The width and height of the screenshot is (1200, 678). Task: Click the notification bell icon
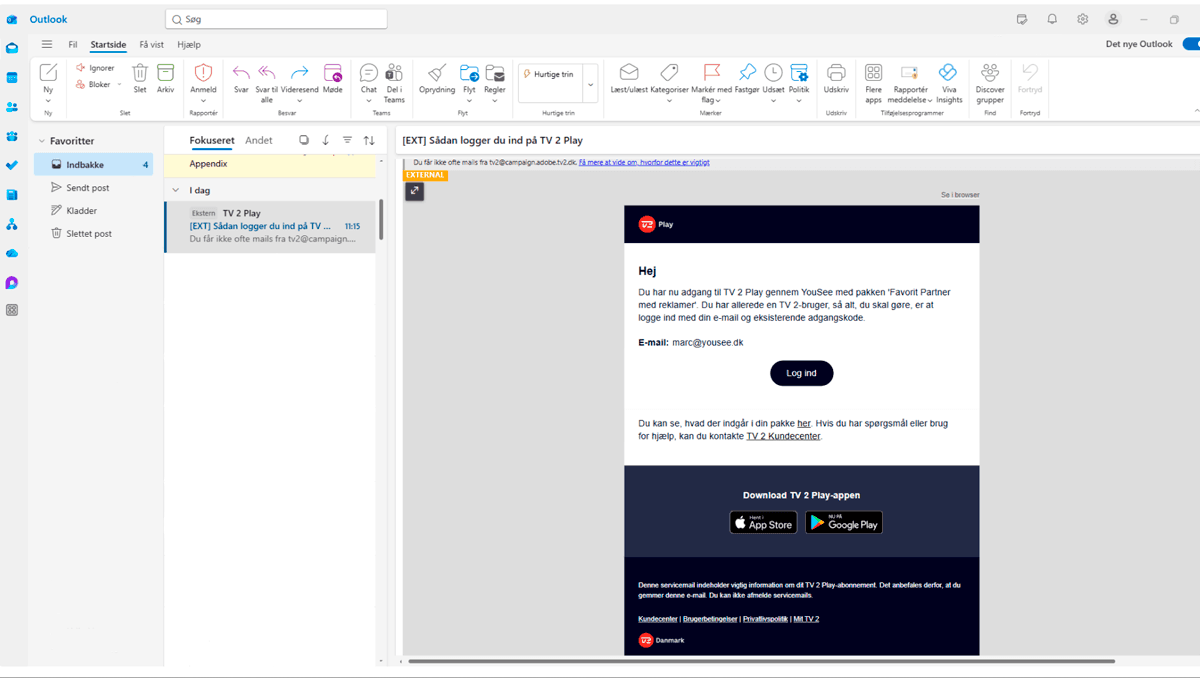click(1052, 19)
